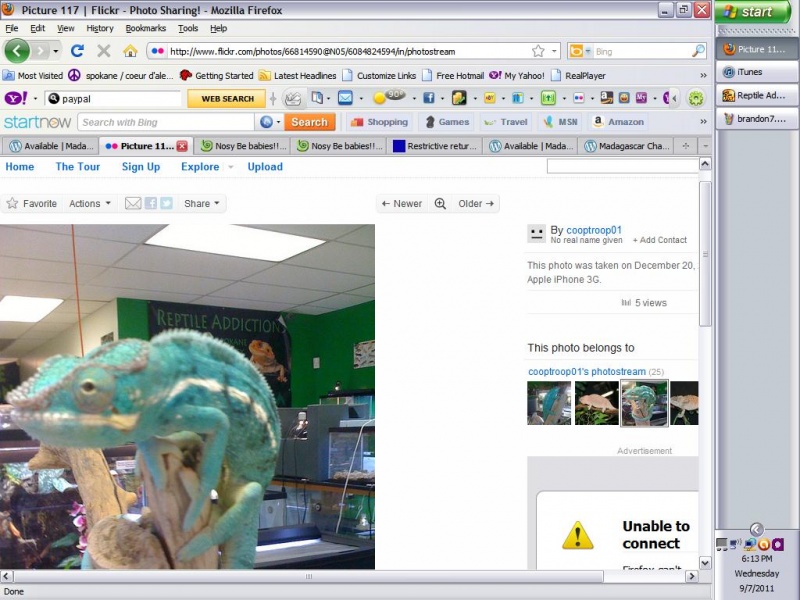Open Games in the StartNow toolbar
The image size is (800, 600).
[447, 122]
